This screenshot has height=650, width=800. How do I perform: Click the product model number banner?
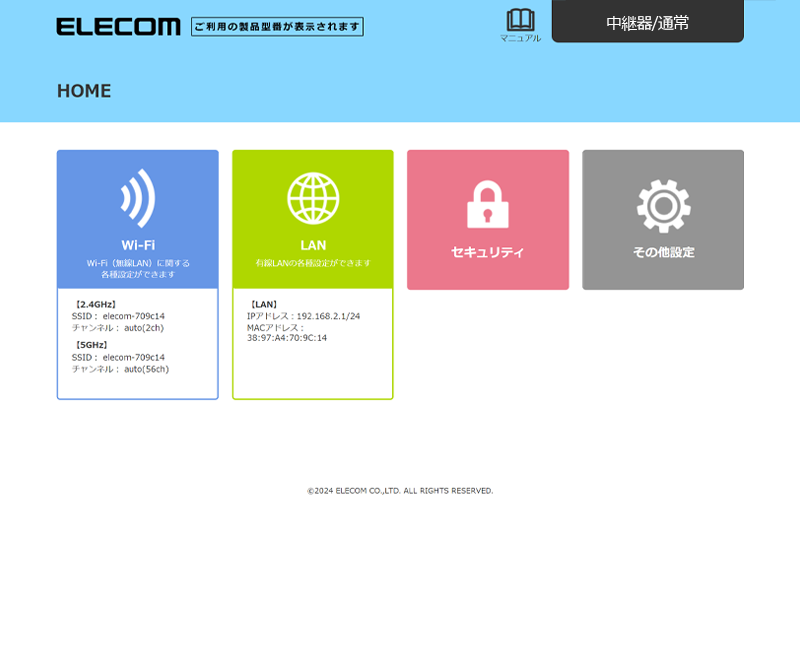point(278,27)
